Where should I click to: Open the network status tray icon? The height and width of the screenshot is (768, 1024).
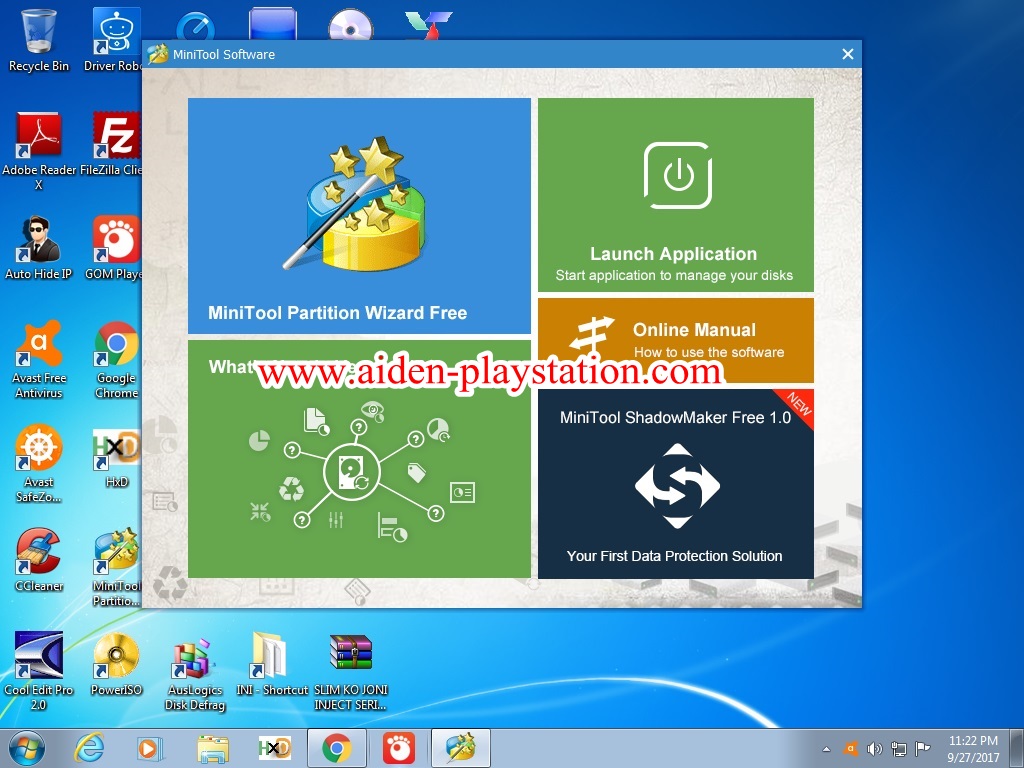click(899, 748)
